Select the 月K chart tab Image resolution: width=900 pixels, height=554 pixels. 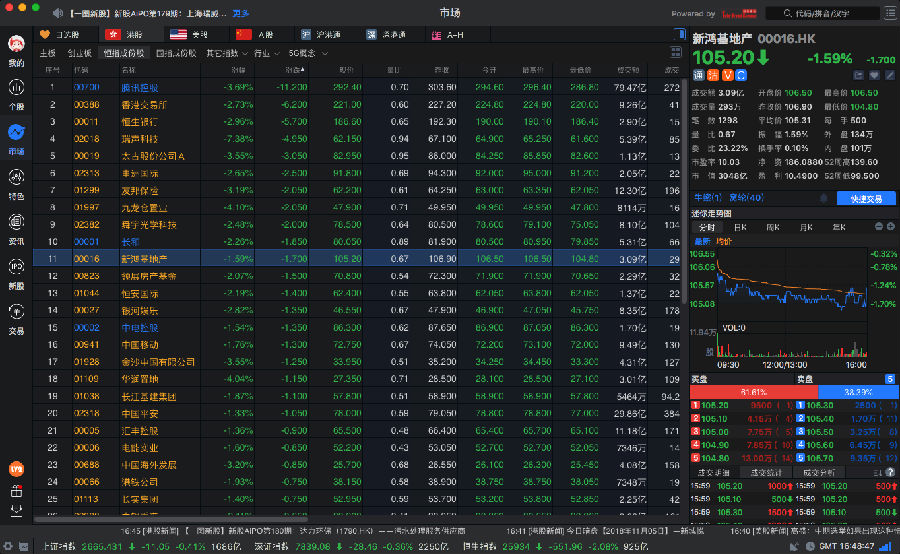point(806,227)
